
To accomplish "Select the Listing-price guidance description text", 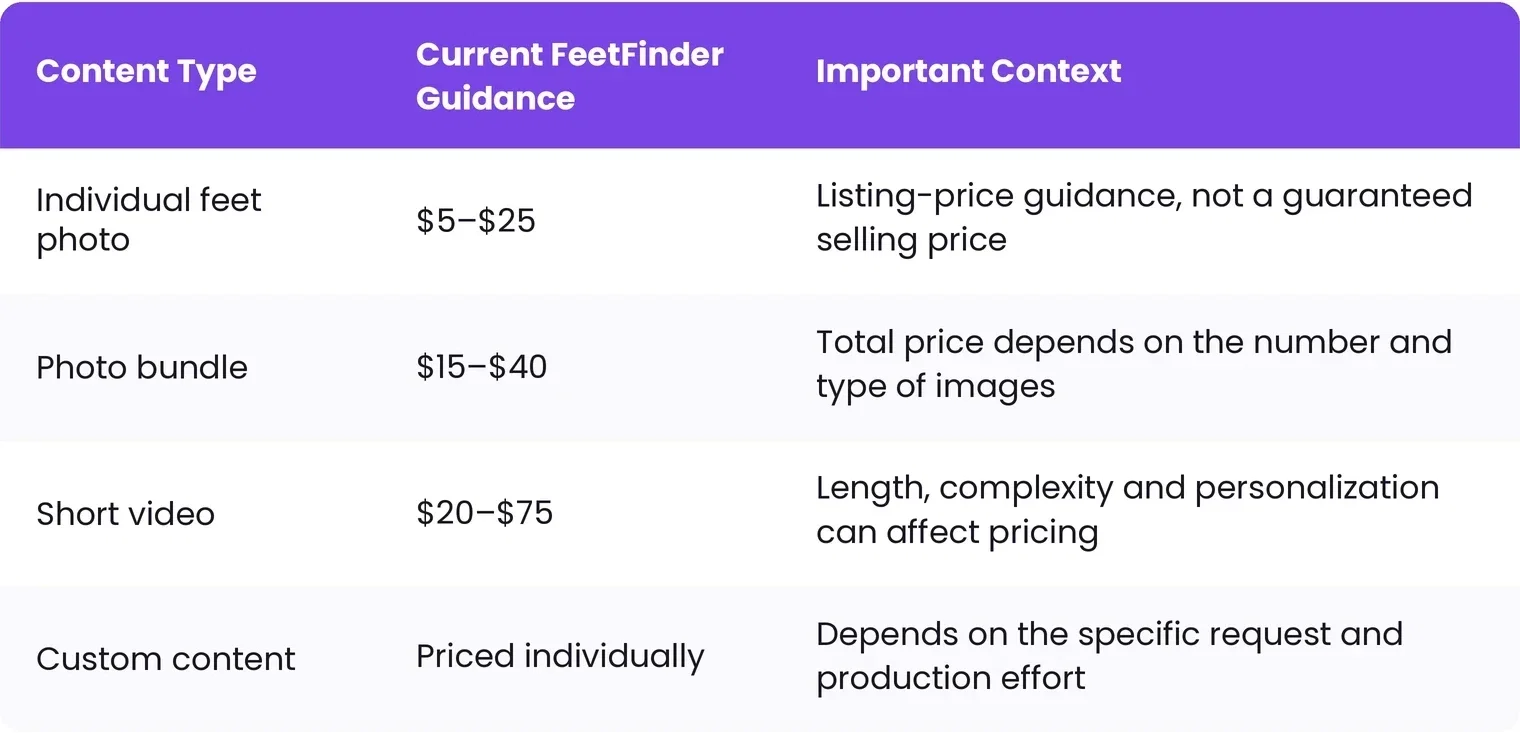I will (x=1144, y=217).
